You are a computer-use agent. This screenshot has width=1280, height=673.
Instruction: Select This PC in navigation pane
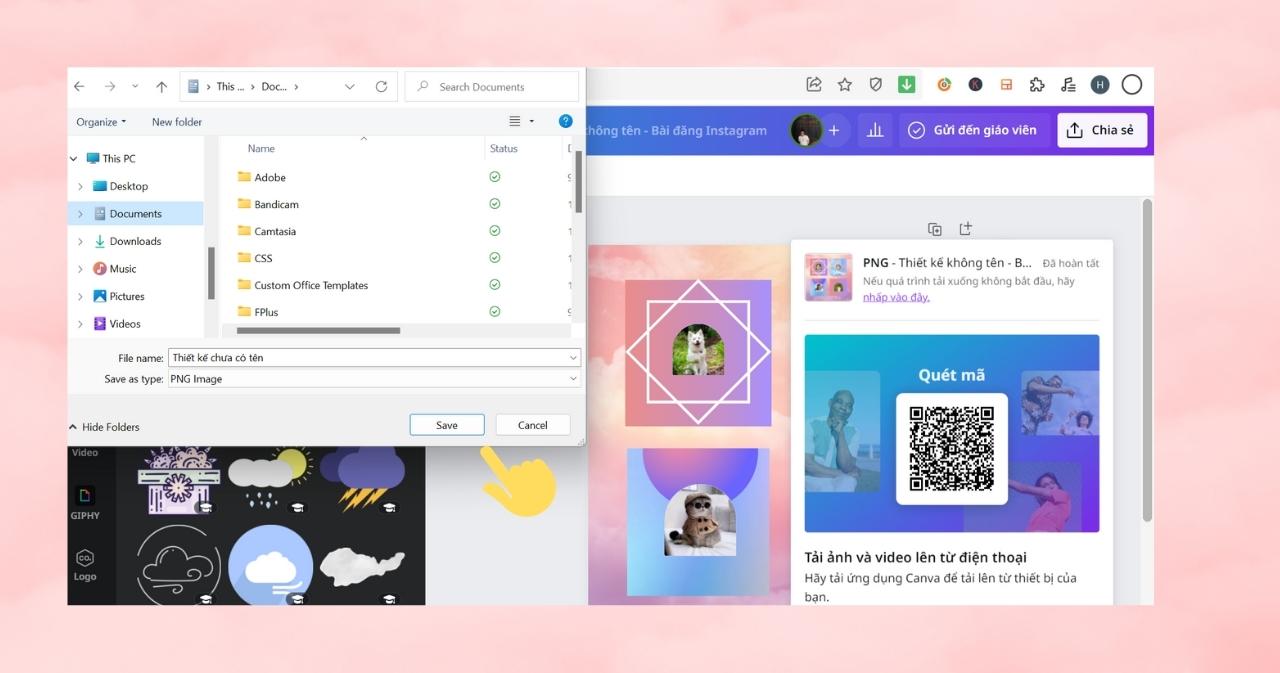111,159
